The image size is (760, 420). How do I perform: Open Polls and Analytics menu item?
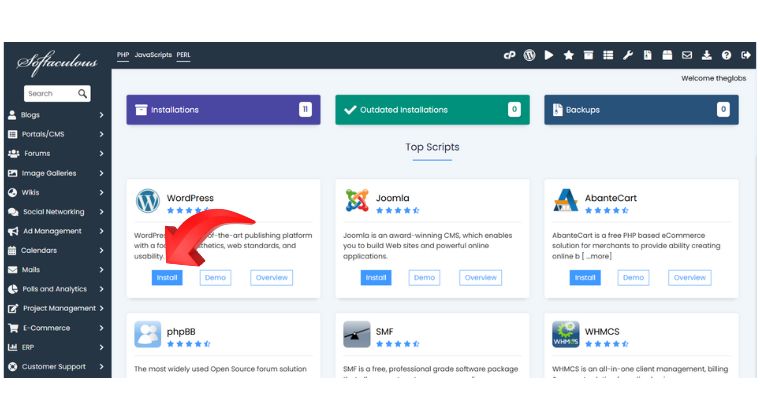coord(56,289)
